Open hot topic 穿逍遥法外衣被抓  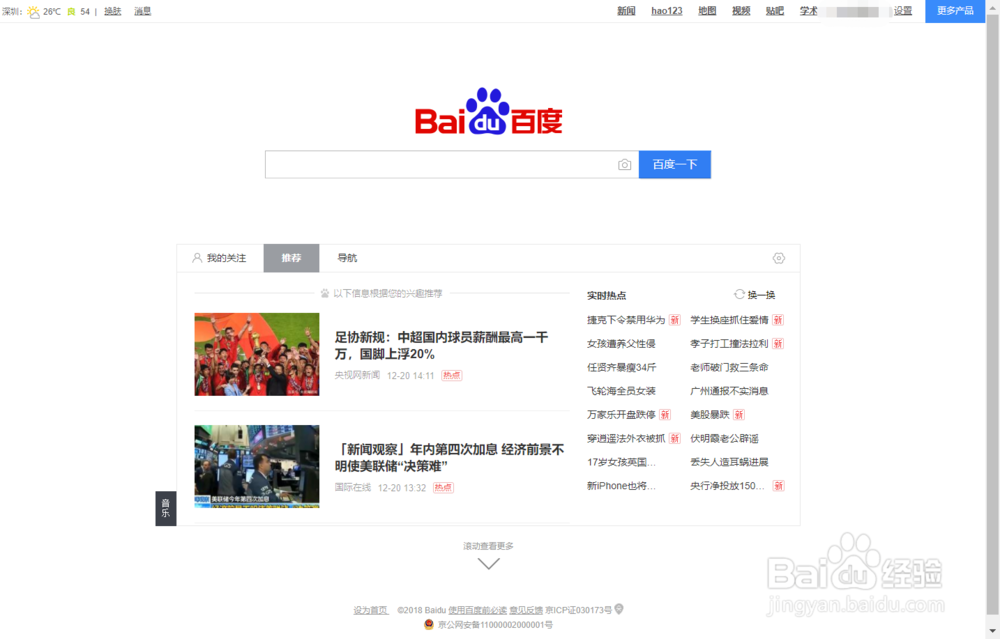click(x=626, y=438)
